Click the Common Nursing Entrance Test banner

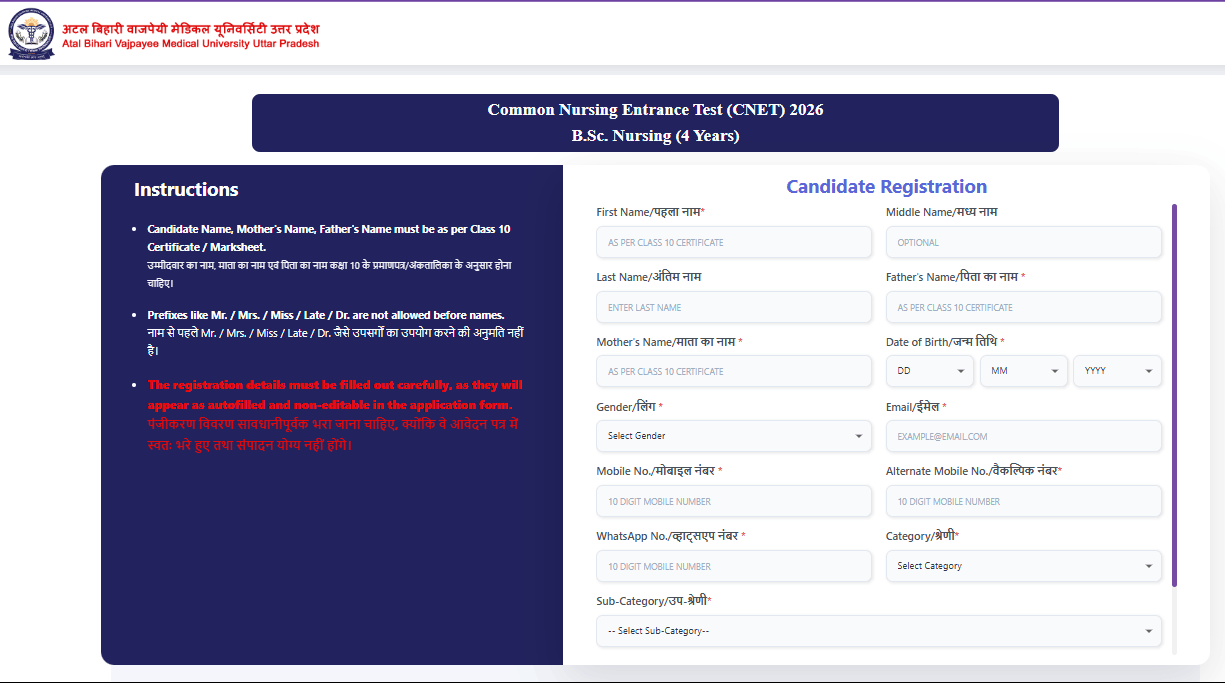(x=655, y=123)
